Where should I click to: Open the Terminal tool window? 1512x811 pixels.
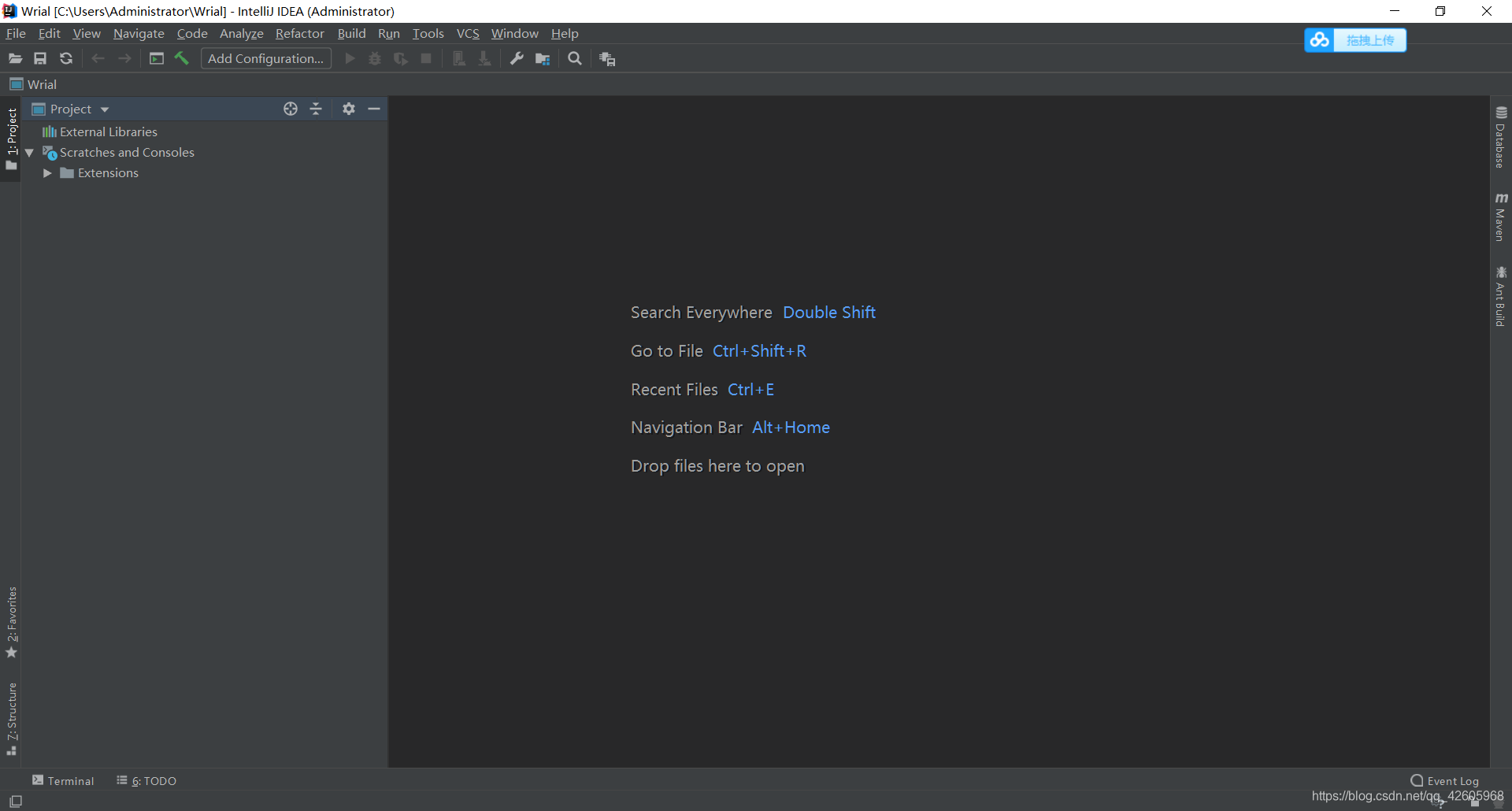tap(63, 780)
